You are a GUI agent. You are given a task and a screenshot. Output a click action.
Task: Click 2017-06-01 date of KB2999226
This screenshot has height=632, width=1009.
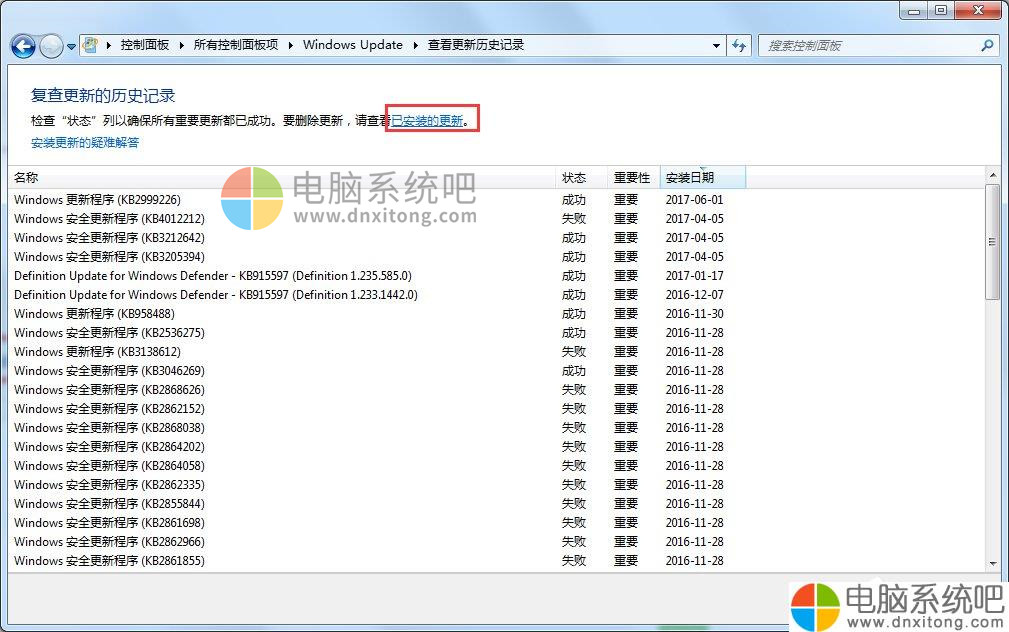(x=694, y=200)
